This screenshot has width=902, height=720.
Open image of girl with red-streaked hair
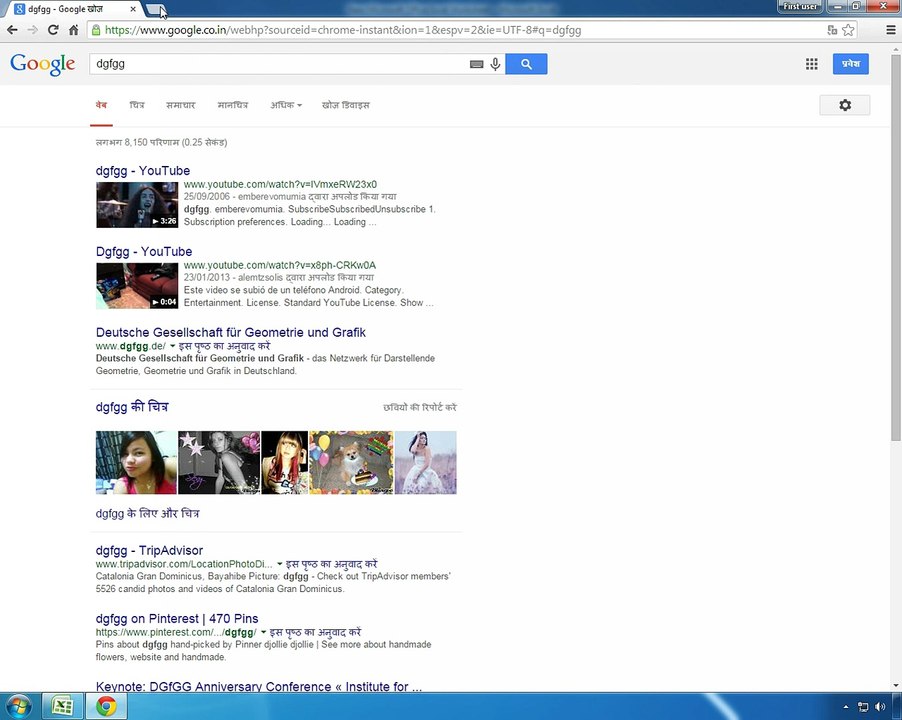point(285,462)
